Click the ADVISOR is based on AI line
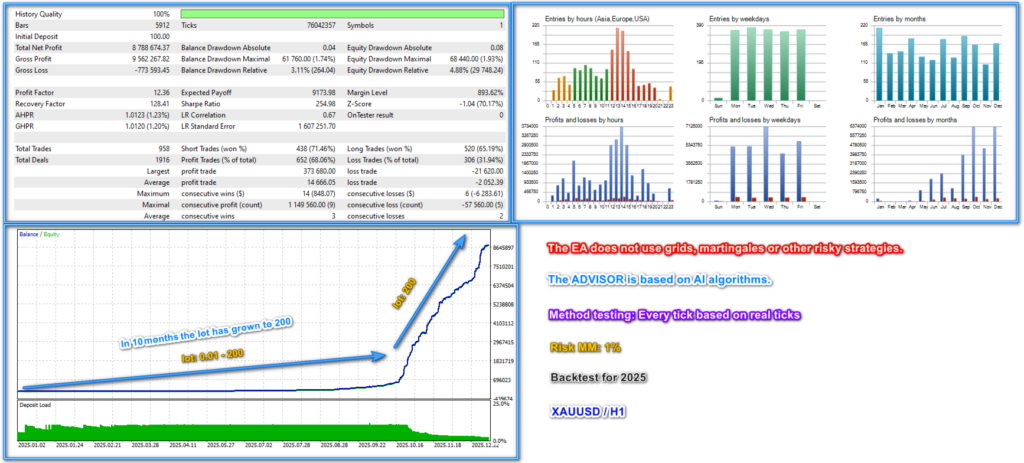 [660, 279]
